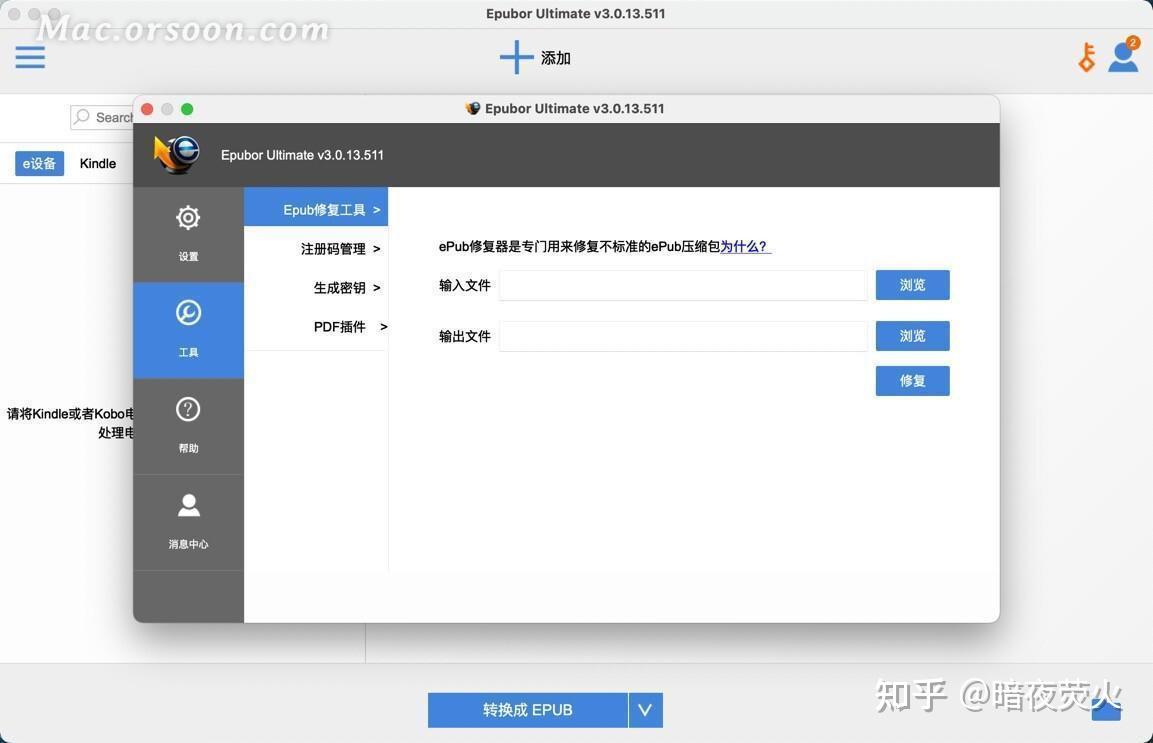Select the 设置 gear icon in sidebar
The height and width of the screenshot is (743, 1153).
tap(188, 217)
